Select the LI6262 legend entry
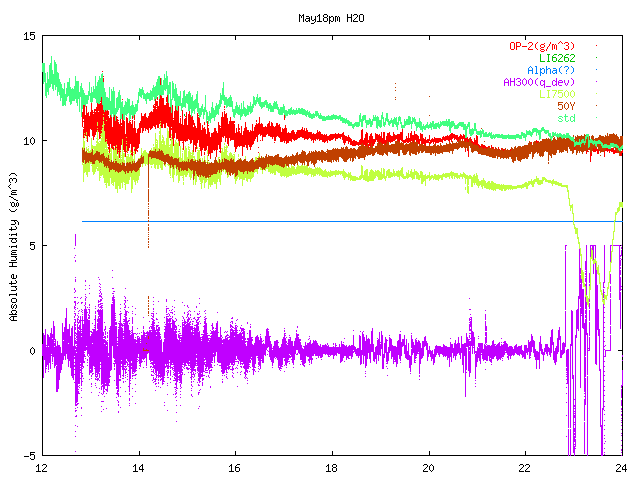 (x=557, y=58)
